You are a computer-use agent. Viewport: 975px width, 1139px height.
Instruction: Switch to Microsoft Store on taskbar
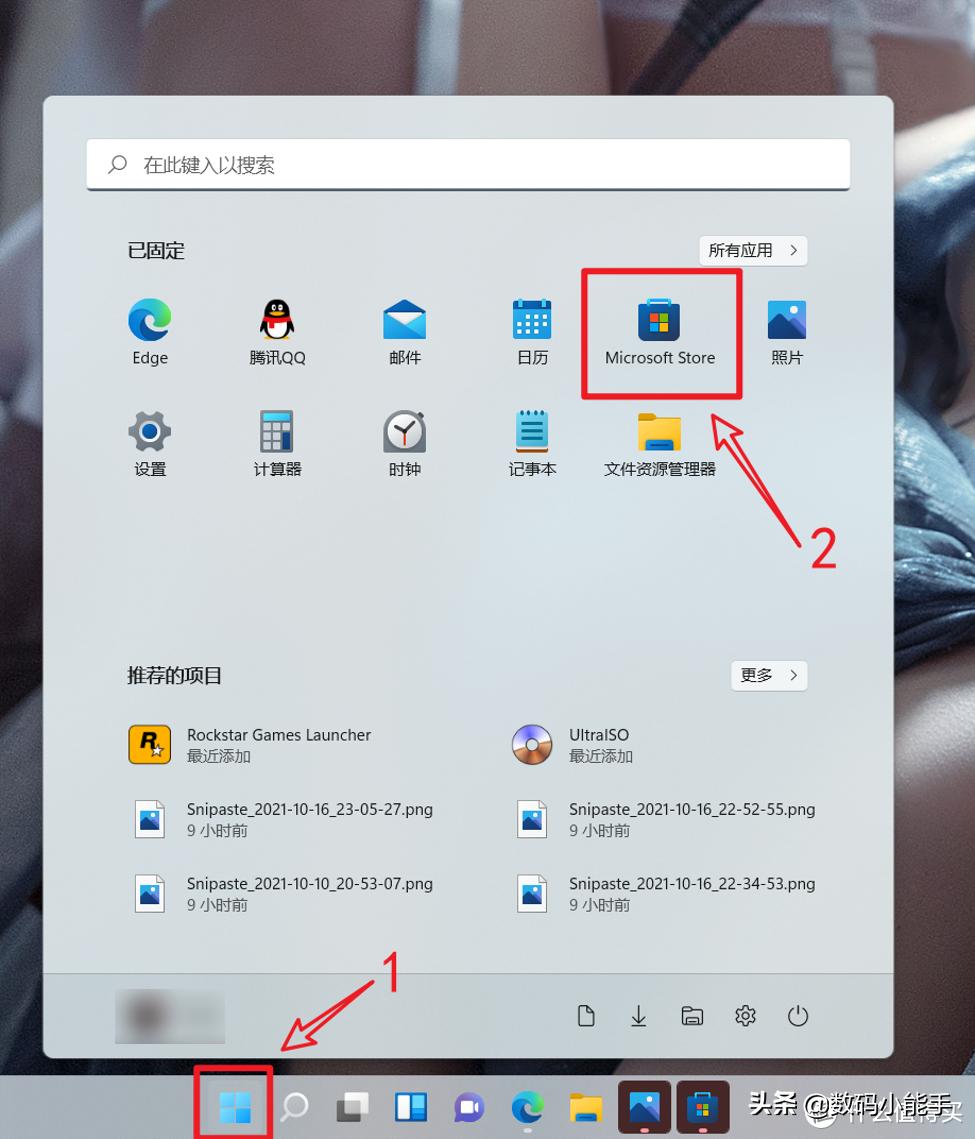(x=703, y=1107)
